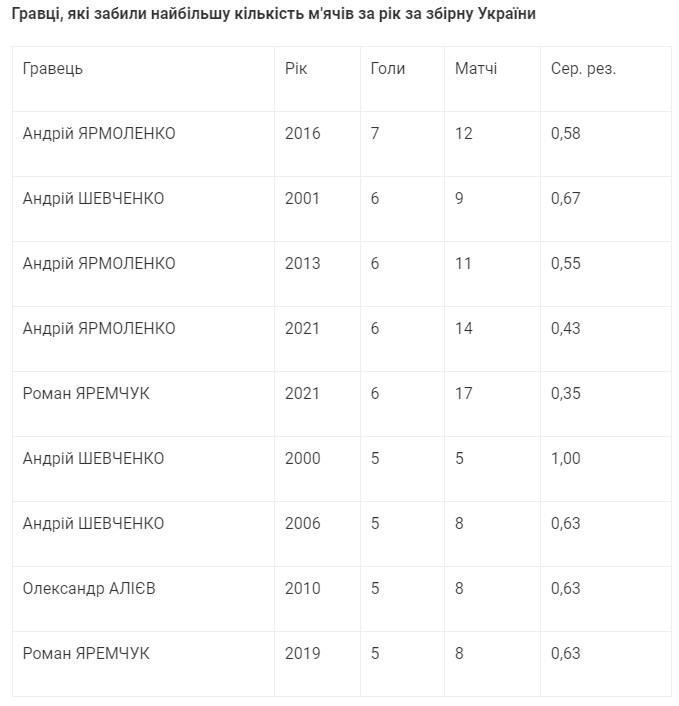Click the Гравець column header
The height and width of the screenshot is (706, 679).
[53, 69]
